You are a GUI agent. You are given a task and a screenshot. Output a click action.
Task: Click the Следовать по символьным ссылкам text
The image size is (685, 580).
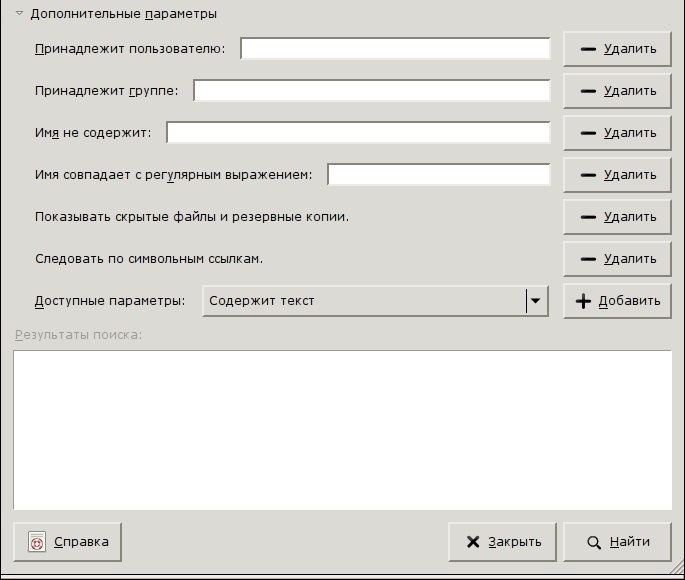coord(149,259)
